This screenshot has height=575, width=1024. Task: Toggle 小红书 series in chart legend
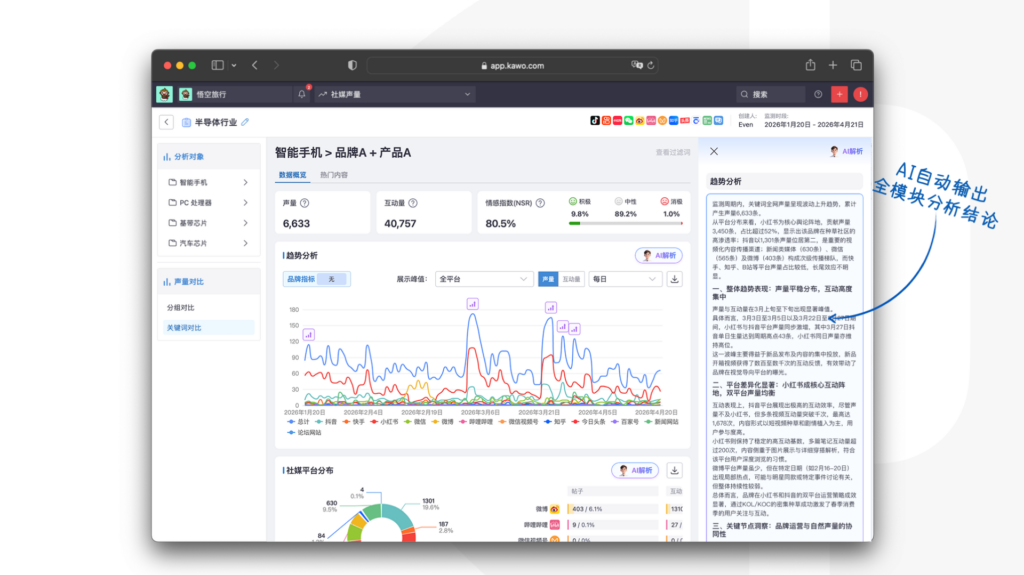click(x=384, y=422)
